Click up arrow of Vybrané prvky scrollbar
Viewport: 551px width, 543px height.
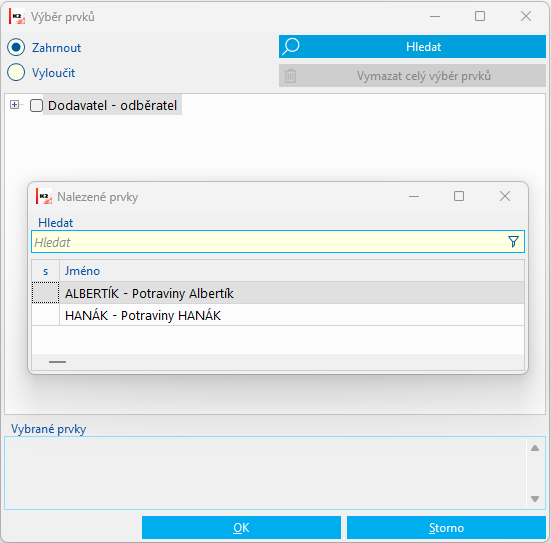(x=535, y=448)
